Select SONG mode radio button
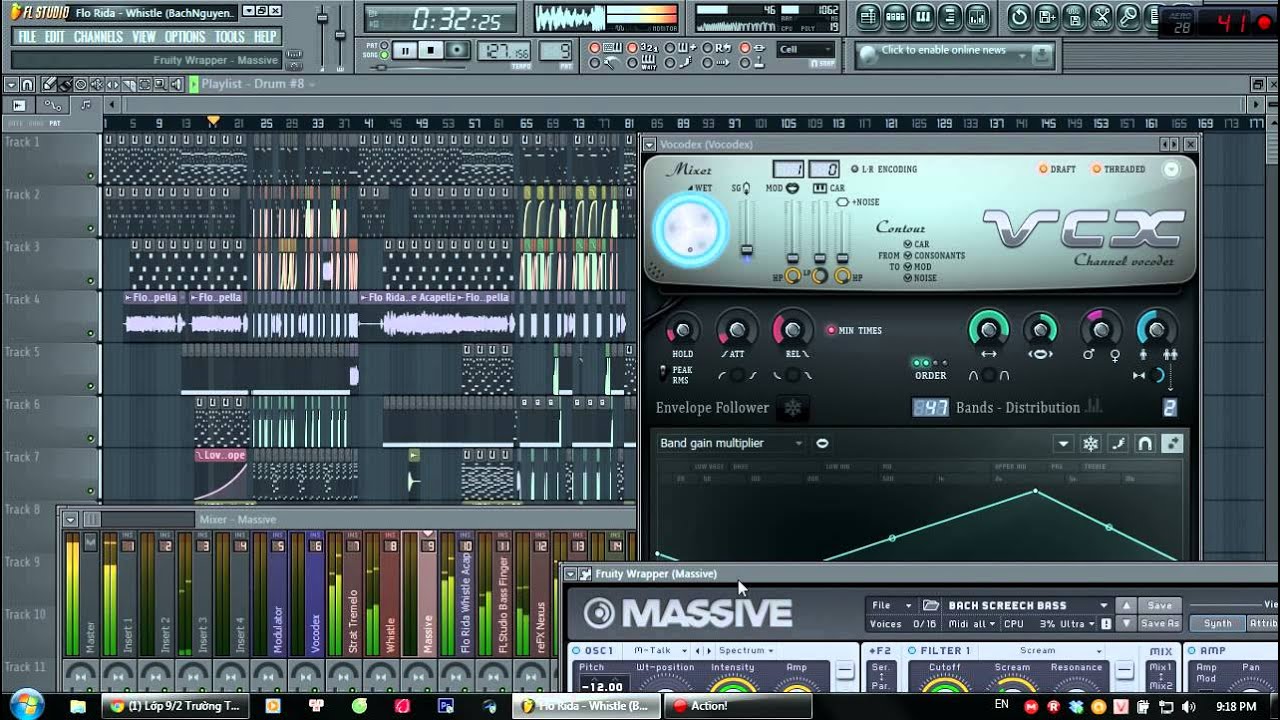The height and width of the screenshot is (720, 1280). 384,55
